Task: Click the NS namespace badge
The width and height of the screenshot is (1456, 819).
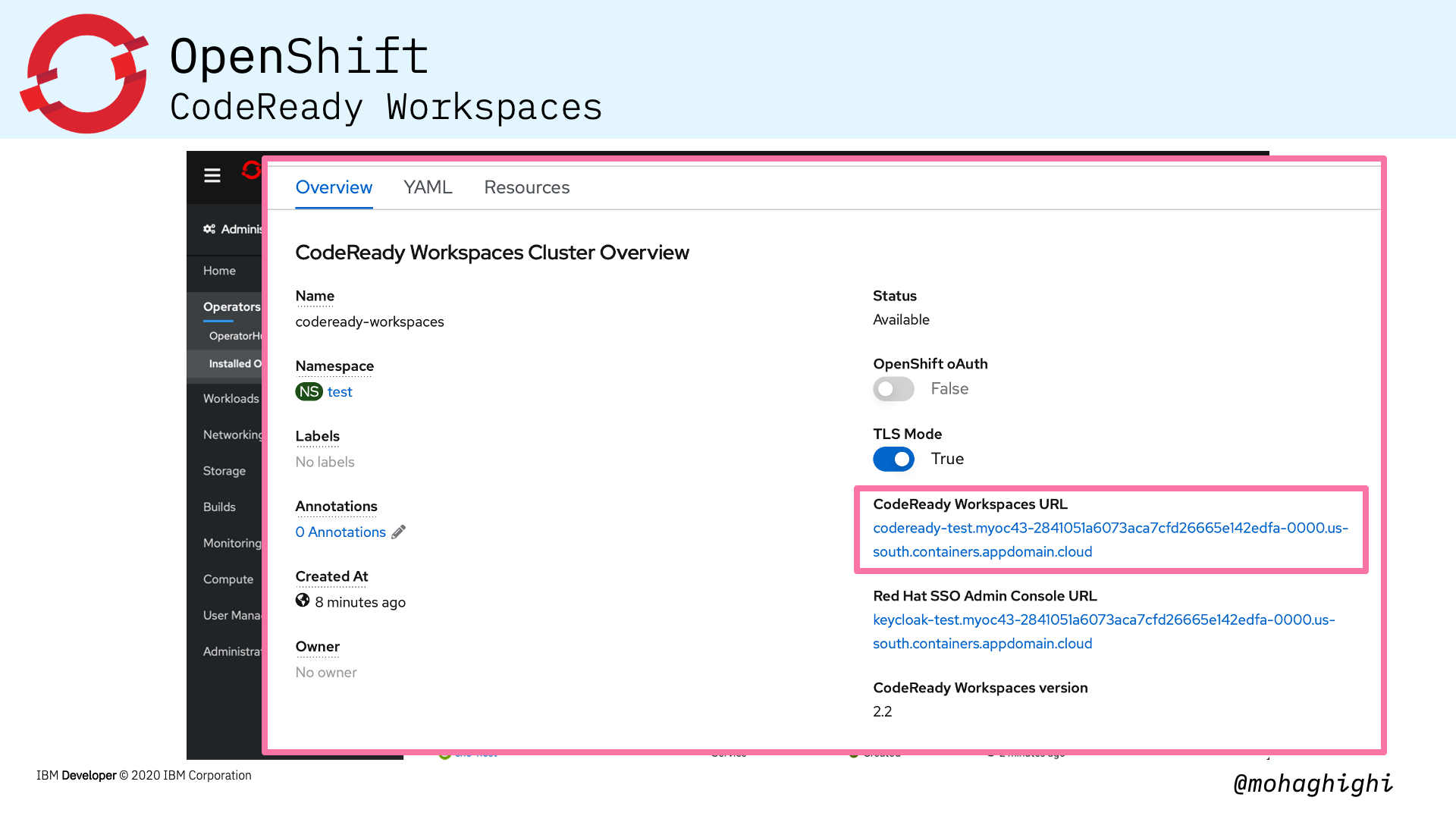Action: click(309, 391)
